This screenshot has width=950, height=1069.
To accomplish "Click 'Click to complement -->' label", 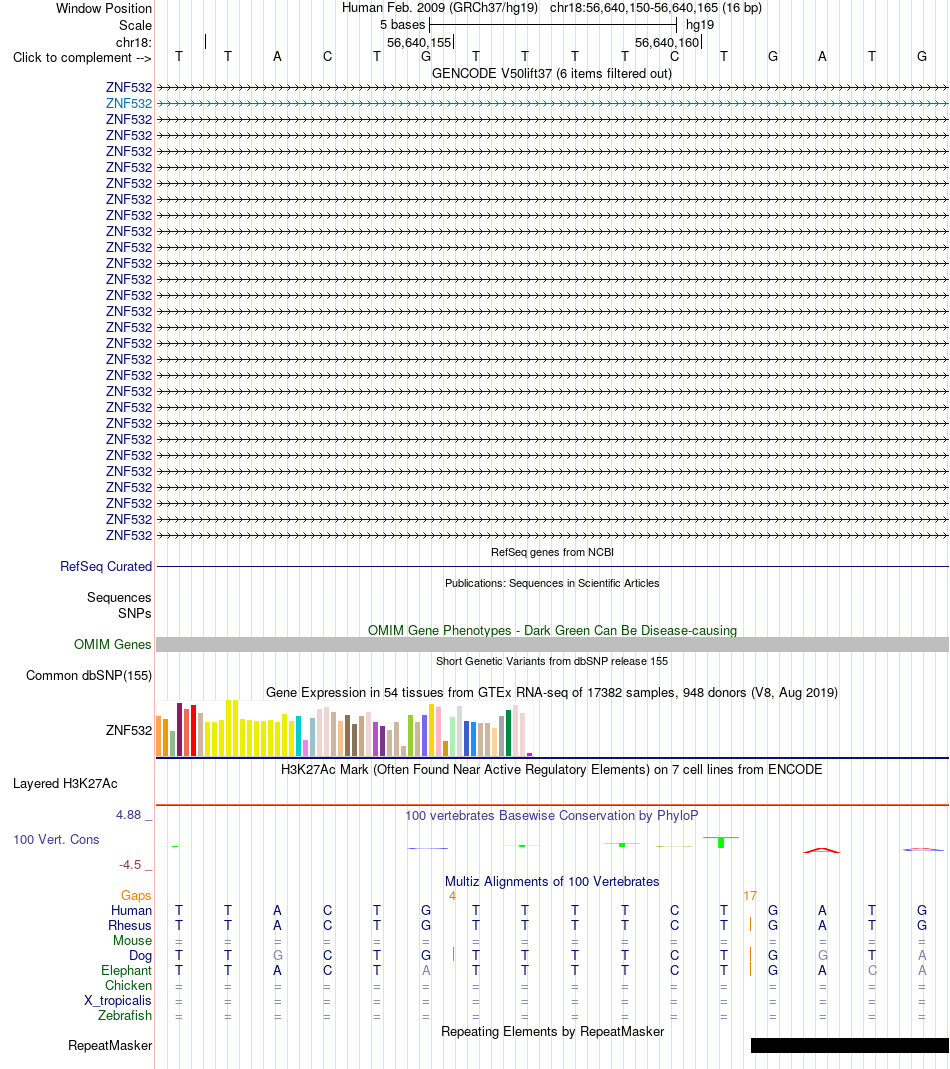I will tap(82, 57).
